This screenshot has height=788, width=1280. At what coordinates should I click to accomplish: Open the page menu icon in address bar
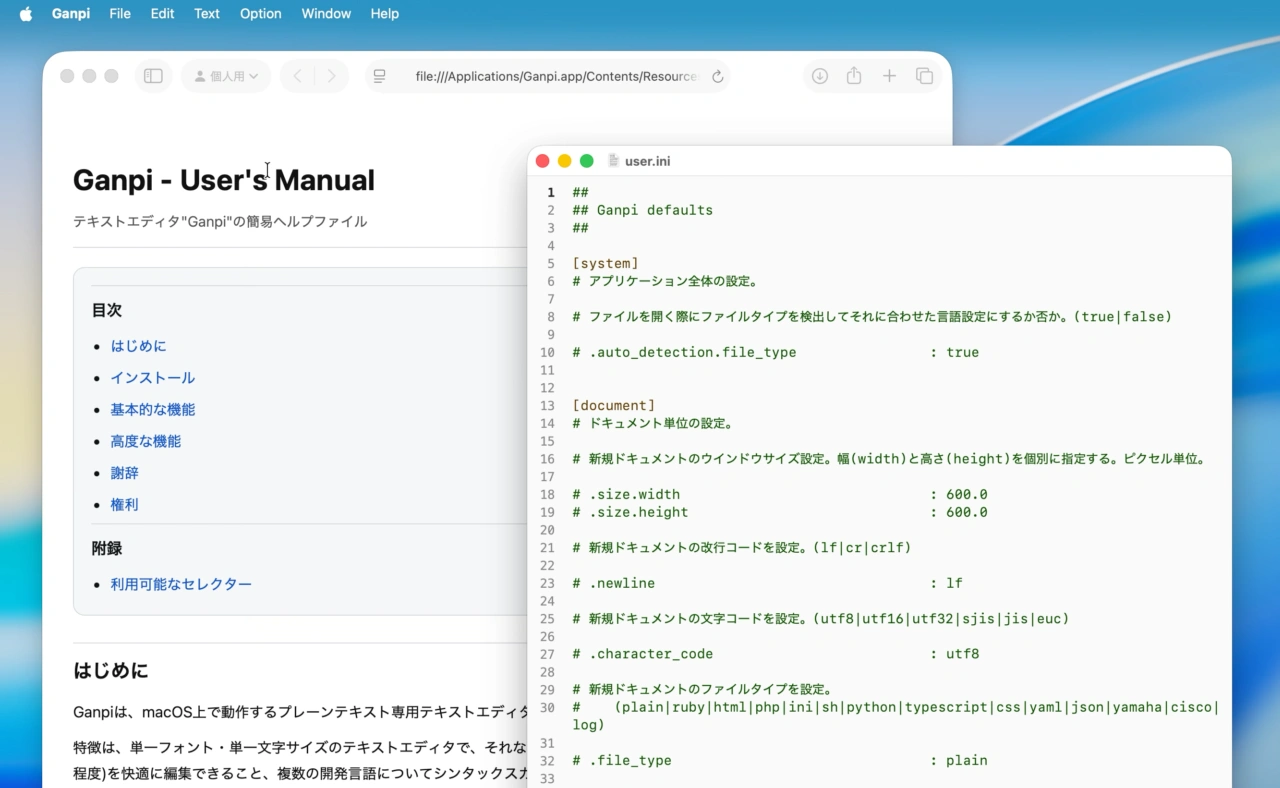(x=380, y=76)
